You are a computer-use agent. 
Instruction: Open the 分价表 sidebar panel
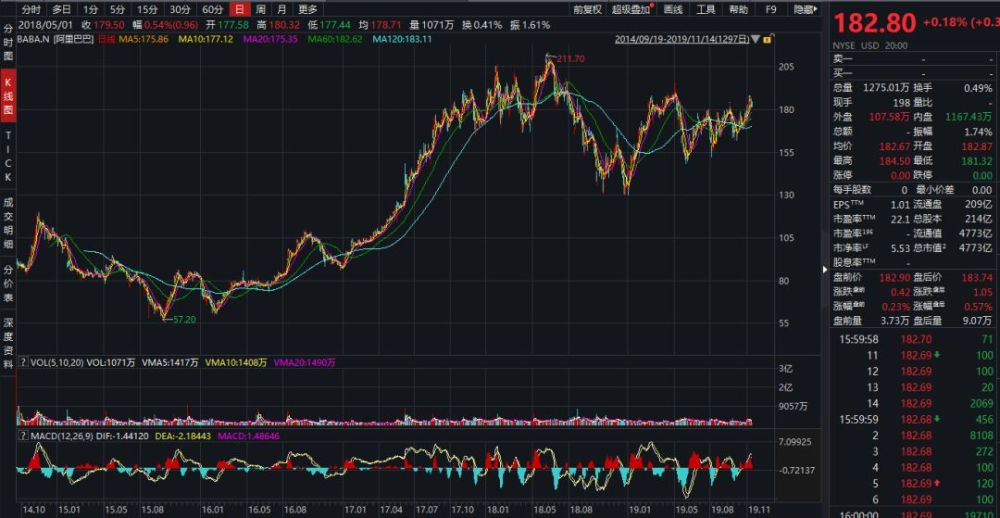coord(8,285)
